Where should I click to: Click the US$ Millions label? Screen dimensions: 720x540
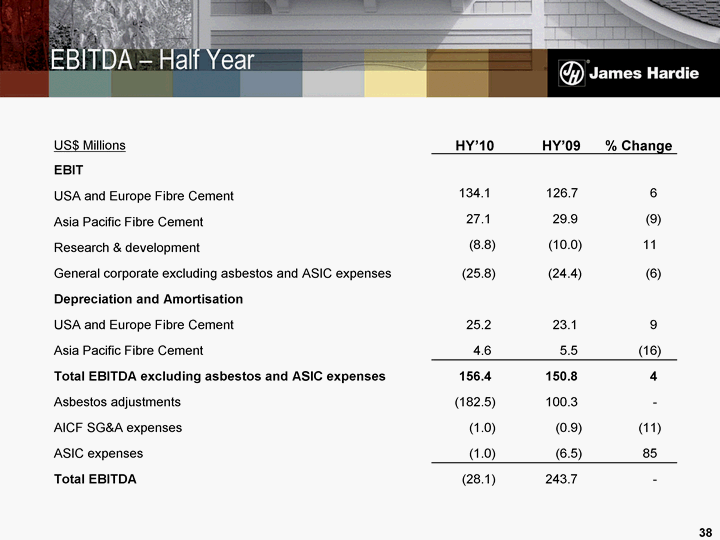[x=89, y=145]
